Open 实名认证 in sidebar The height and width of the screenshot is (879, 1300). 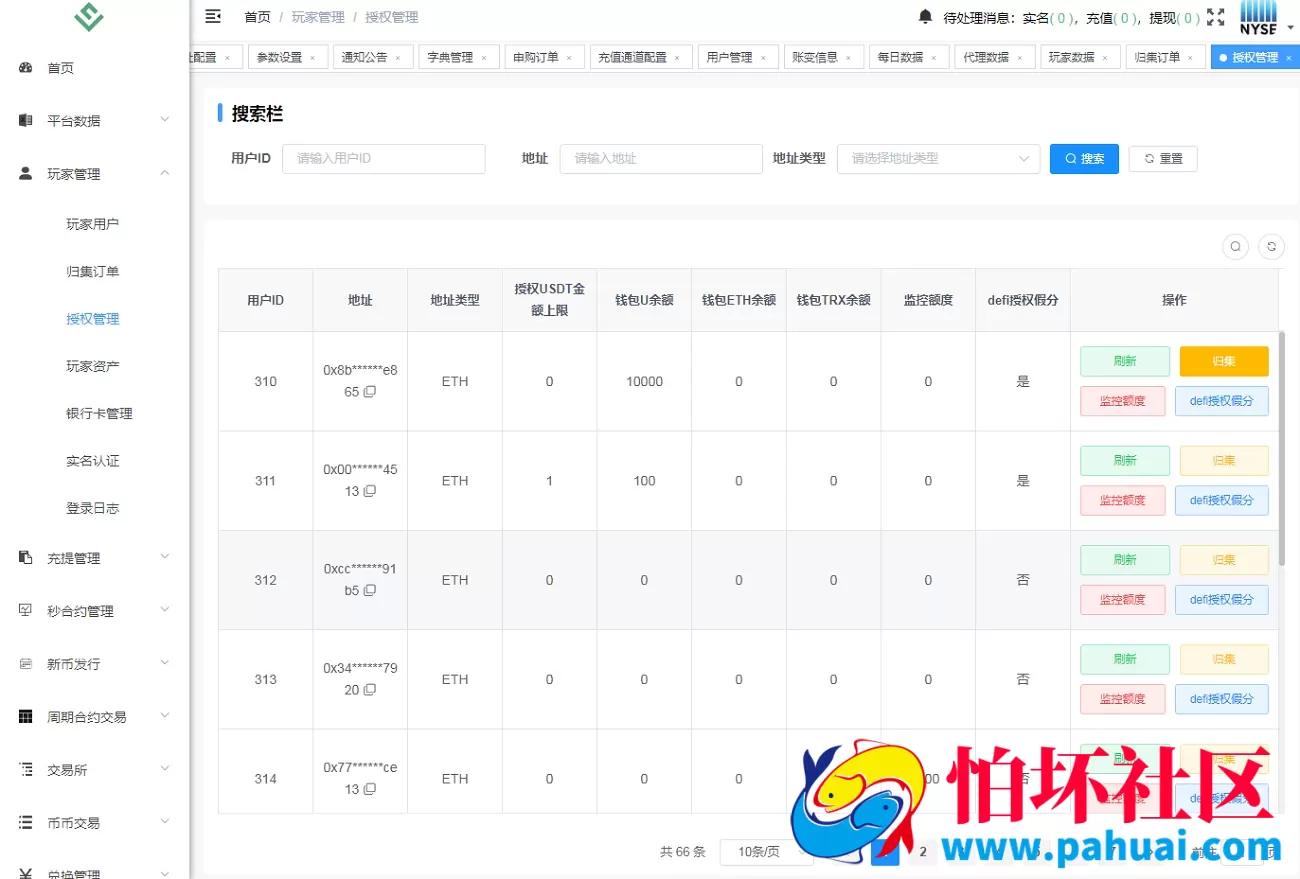pos(94,461)
